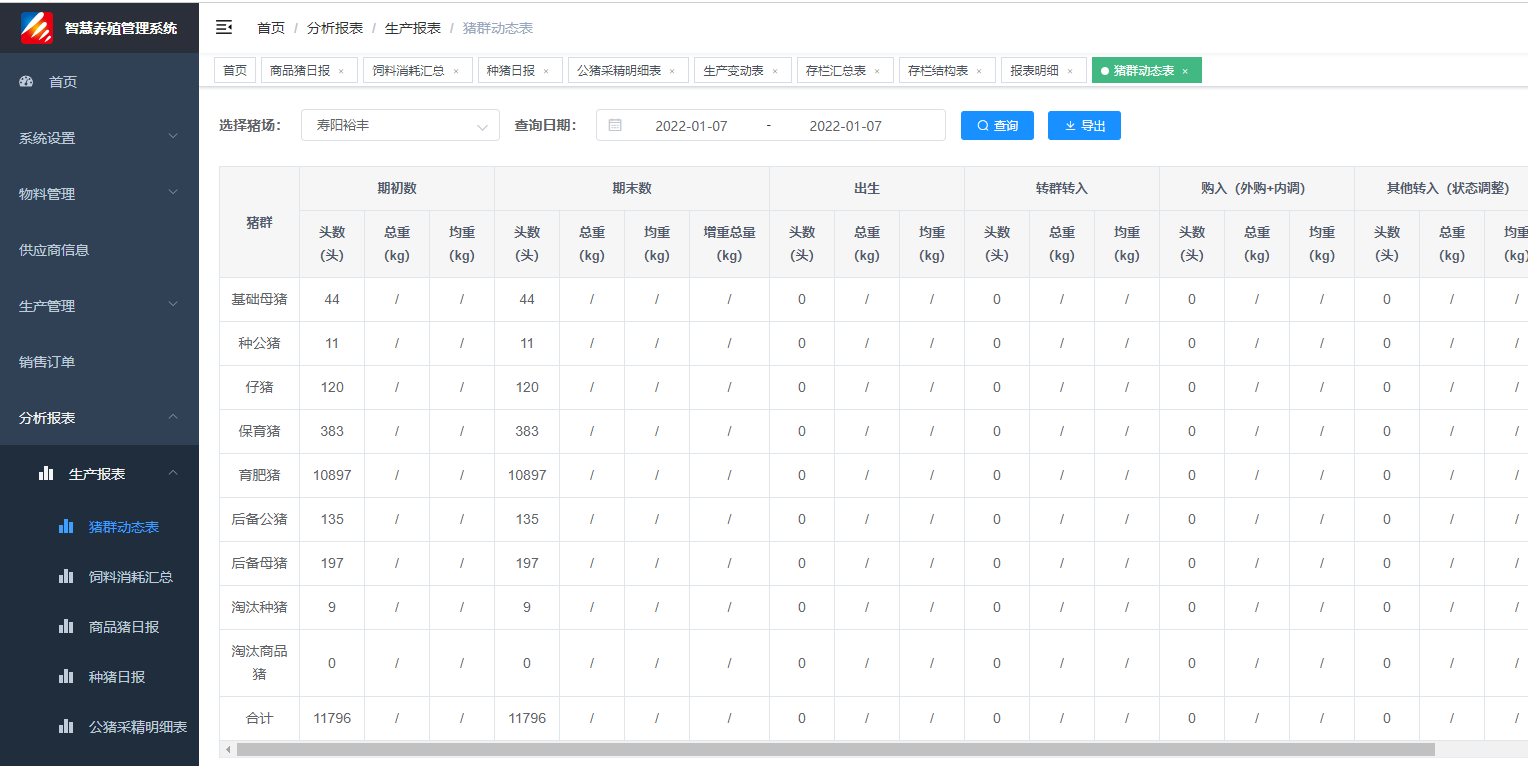Open the 选择猪场 dropdown showing 寿阳裕丰
Image resolution: width=1528 pixels, height=766 pixels.
400,126
